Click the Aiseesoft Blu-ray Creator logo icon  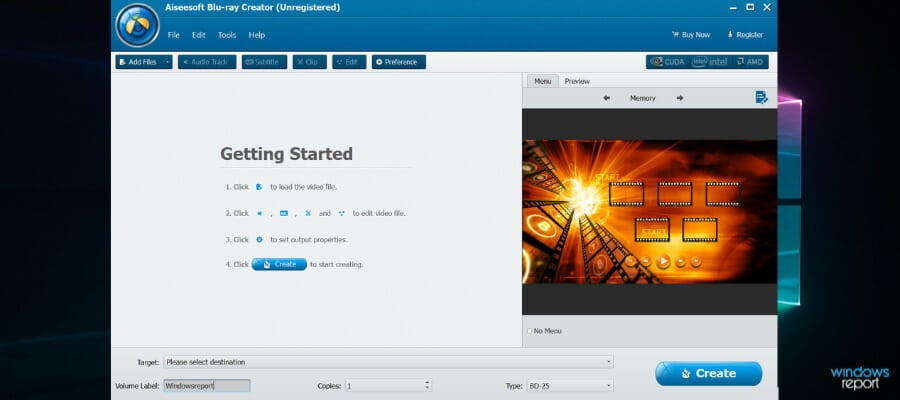coord(137,25)
